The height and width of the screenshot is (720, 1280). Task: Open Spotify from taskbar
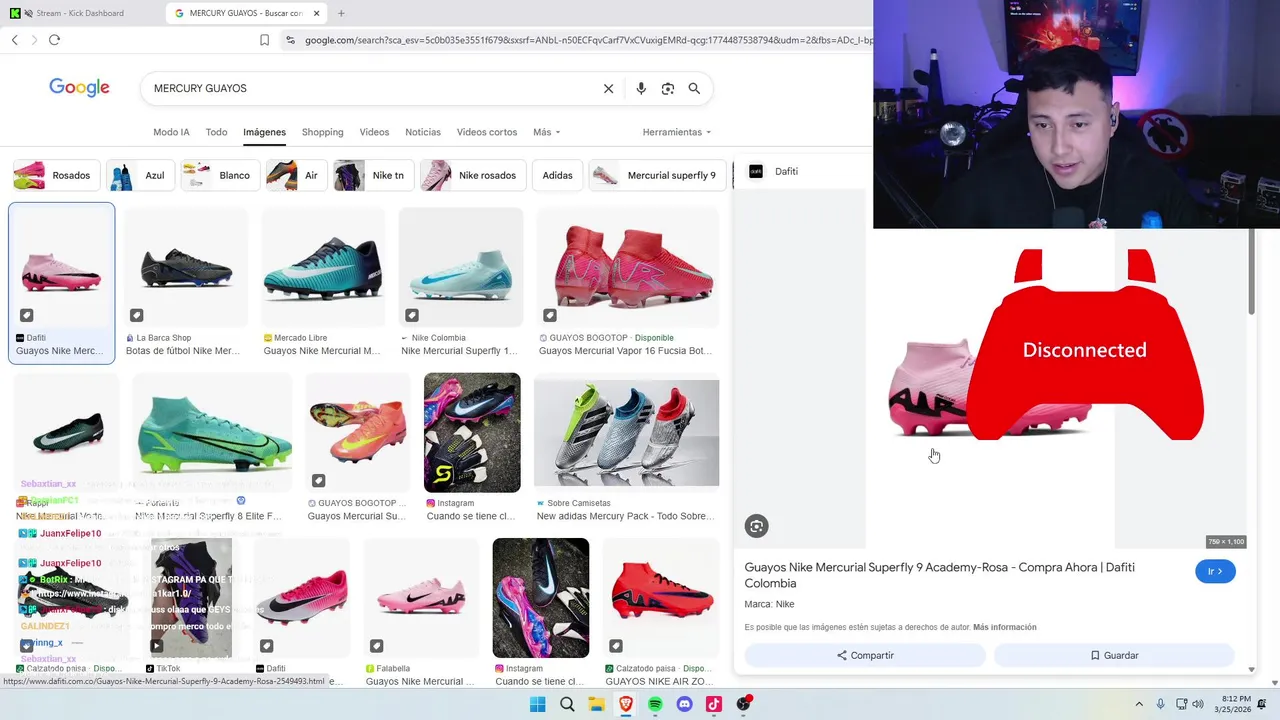click(655, 704)
